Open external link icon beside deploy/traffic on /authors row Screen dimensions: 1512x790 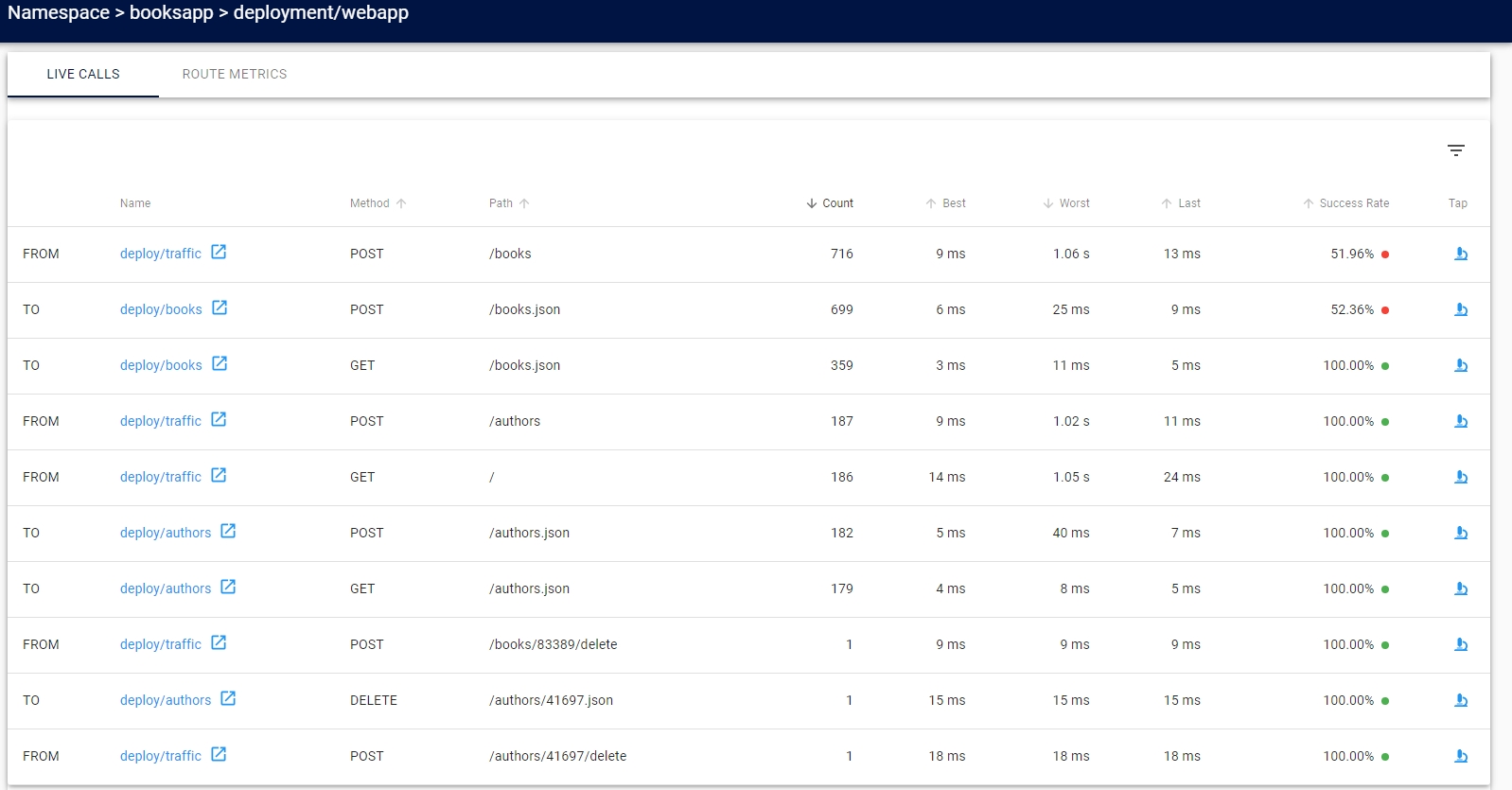point(219,419)
